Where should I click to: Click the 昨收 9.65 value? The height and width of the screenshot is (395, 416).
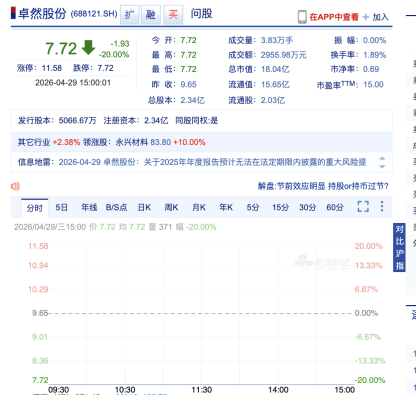pos(189,85)
